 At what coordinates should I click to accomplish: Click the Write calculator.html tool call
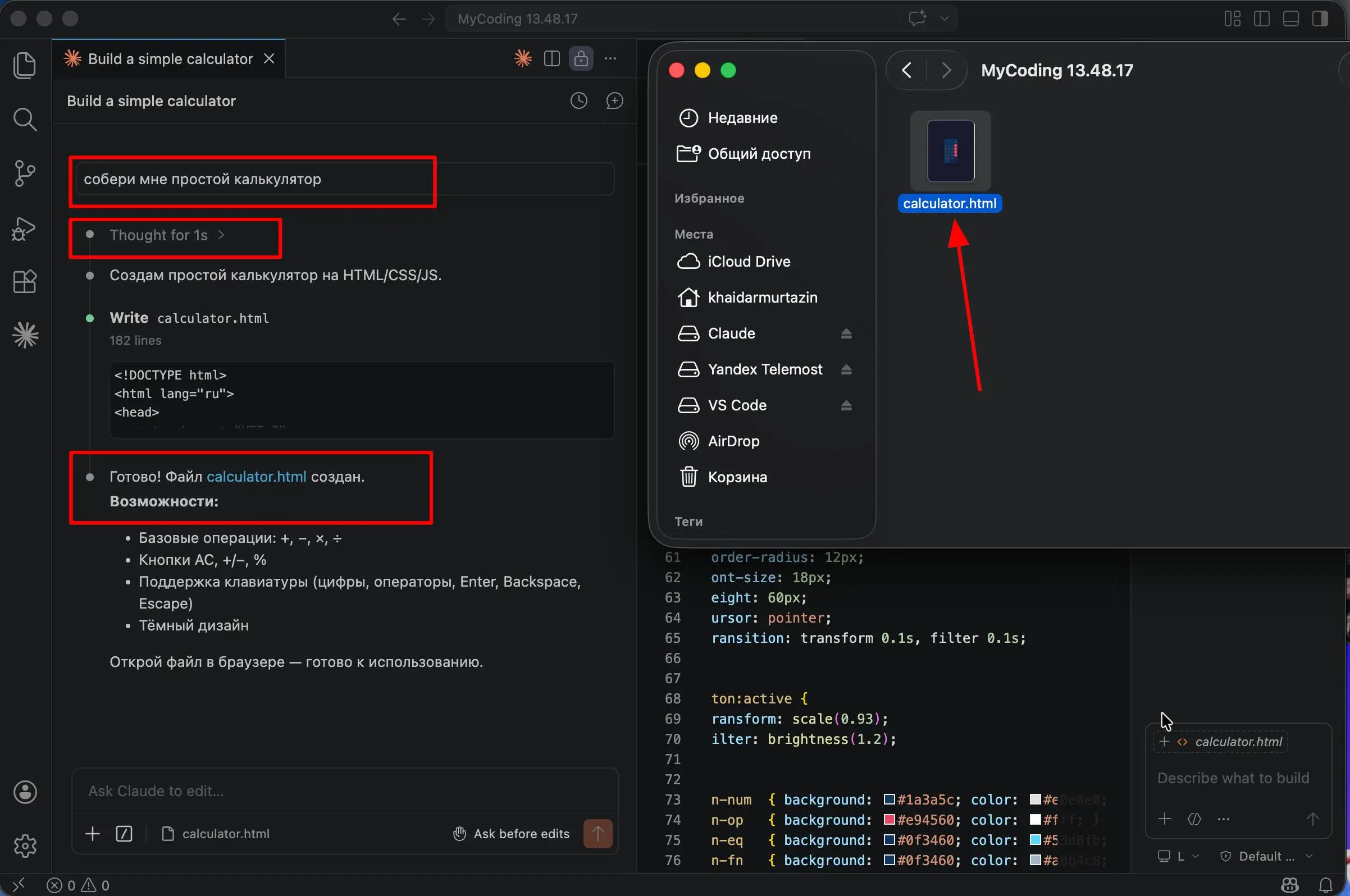189,318
